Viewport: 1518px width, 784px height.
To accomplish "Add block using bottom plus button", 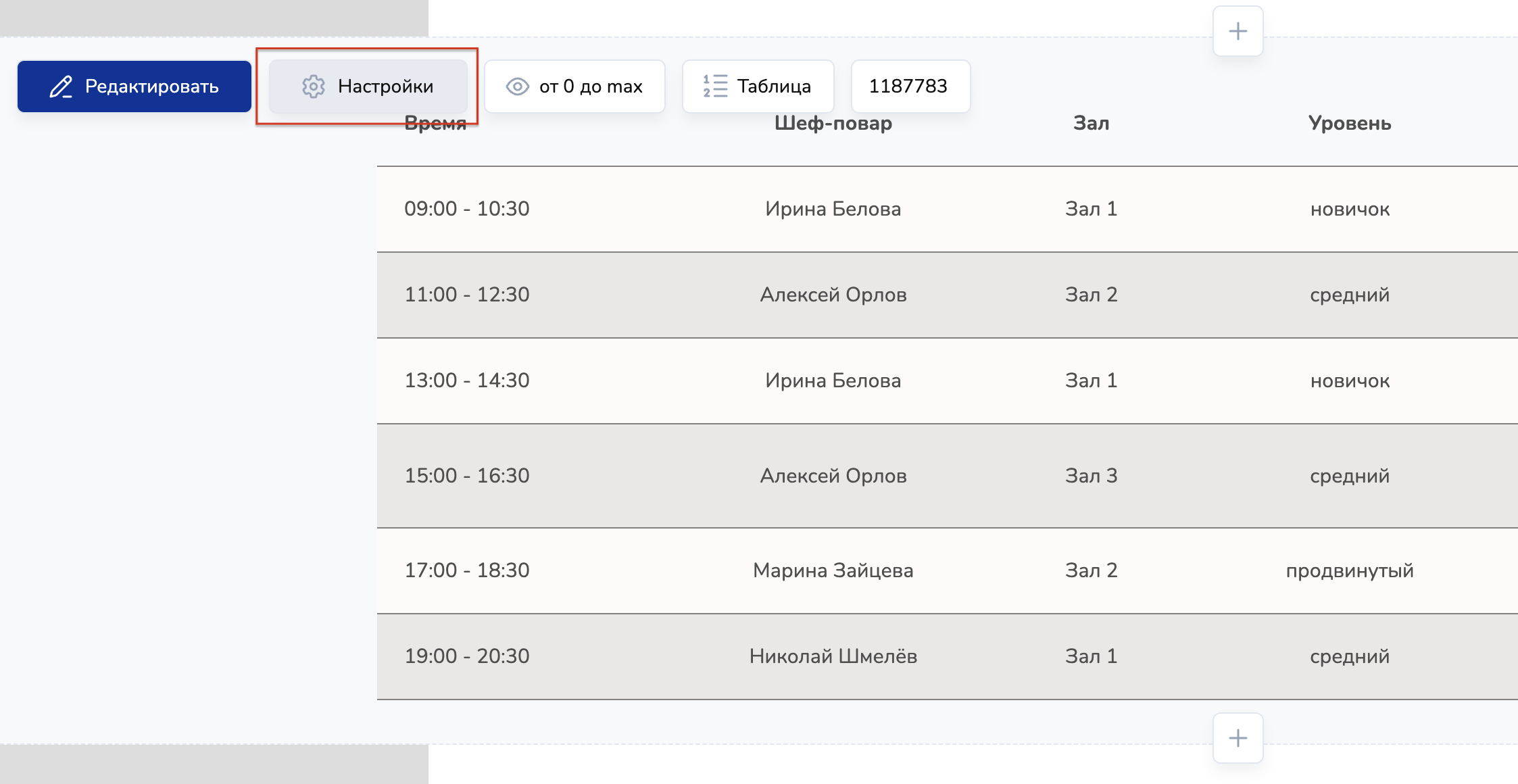I will (1238, 737).
